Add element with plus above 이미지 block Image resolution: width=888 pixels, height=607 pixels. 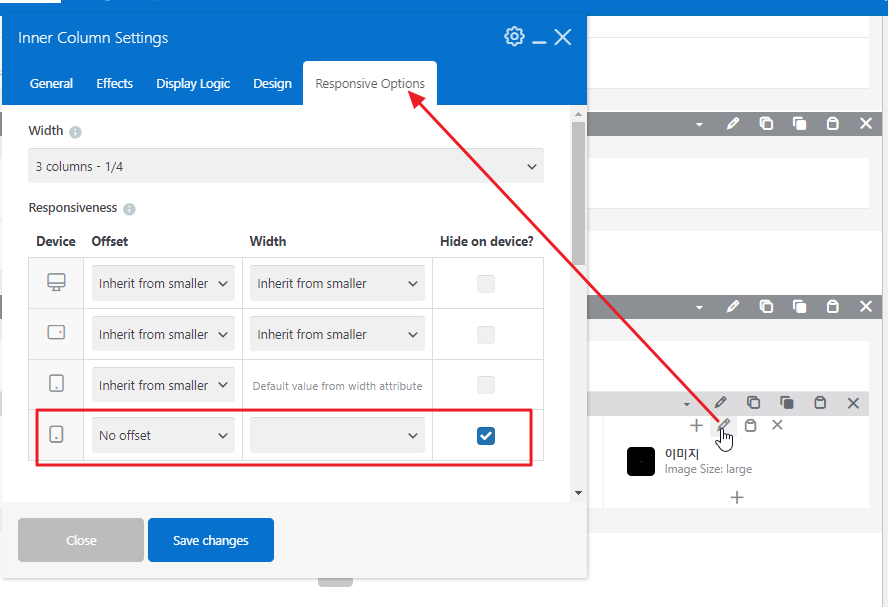point(697,425)
